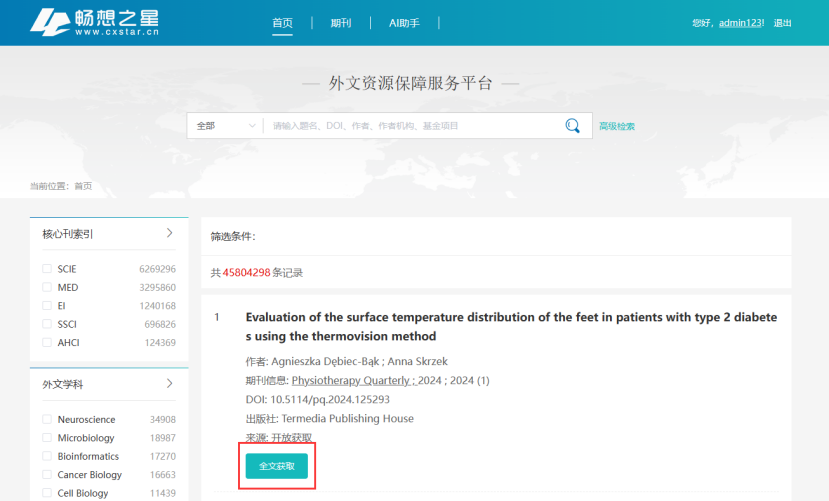Check the SCIE checkbox
Screen dimensions: 829x501
[47, 269]
